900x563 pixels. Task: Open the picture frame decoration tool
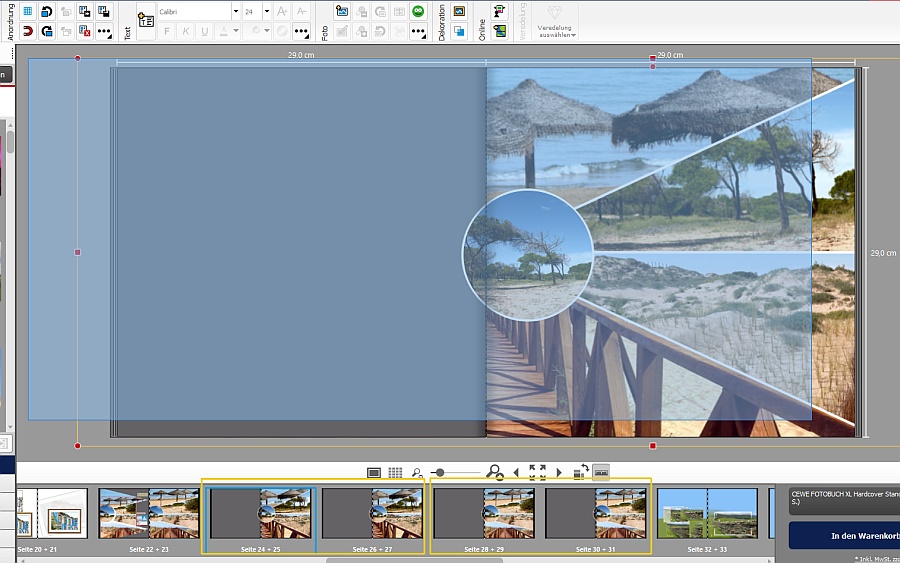459,12
